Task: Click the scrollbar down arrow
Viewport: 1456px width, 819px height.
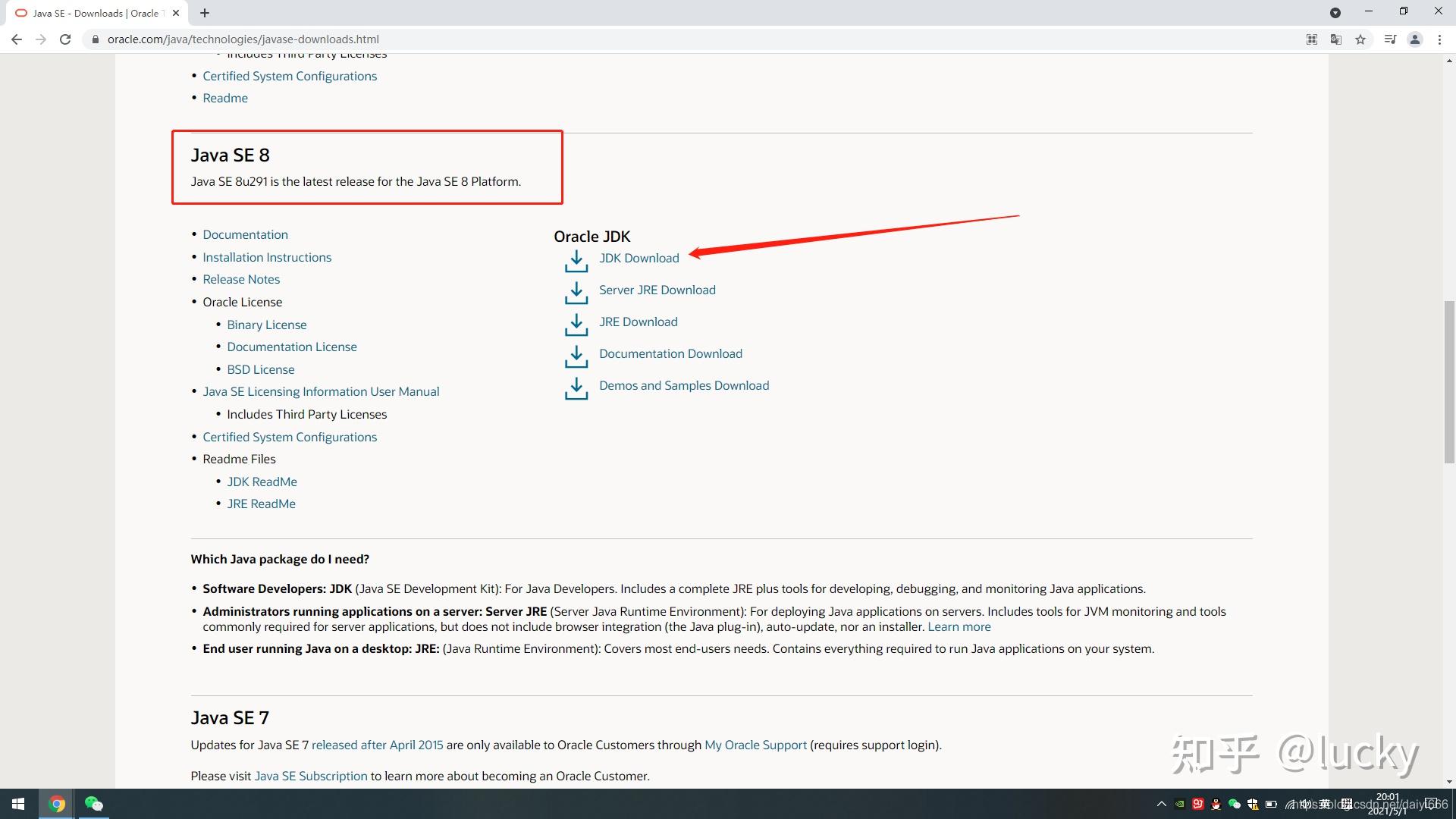Action: point(1449,782)
